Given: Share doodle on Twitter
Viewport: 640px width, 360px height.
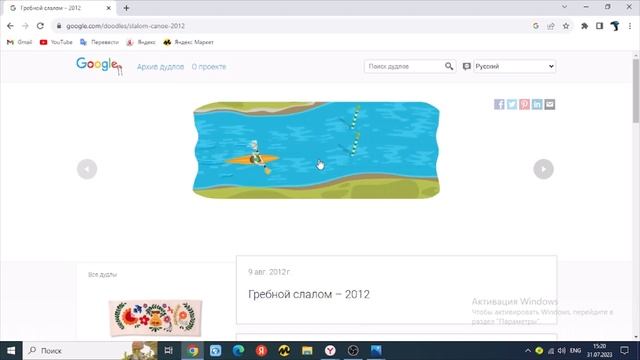Looking at the screenshot, I should point(512,104).
